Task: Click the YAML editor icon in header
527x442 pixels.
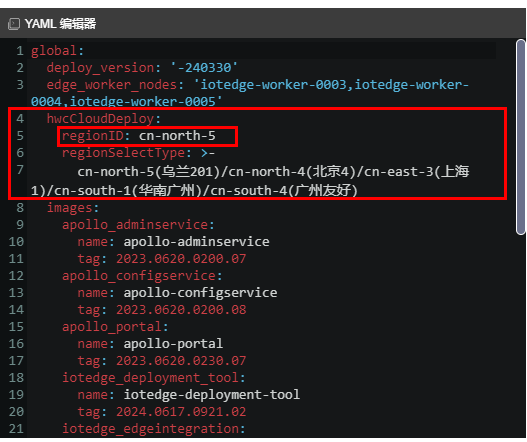Action: point(14,24)
